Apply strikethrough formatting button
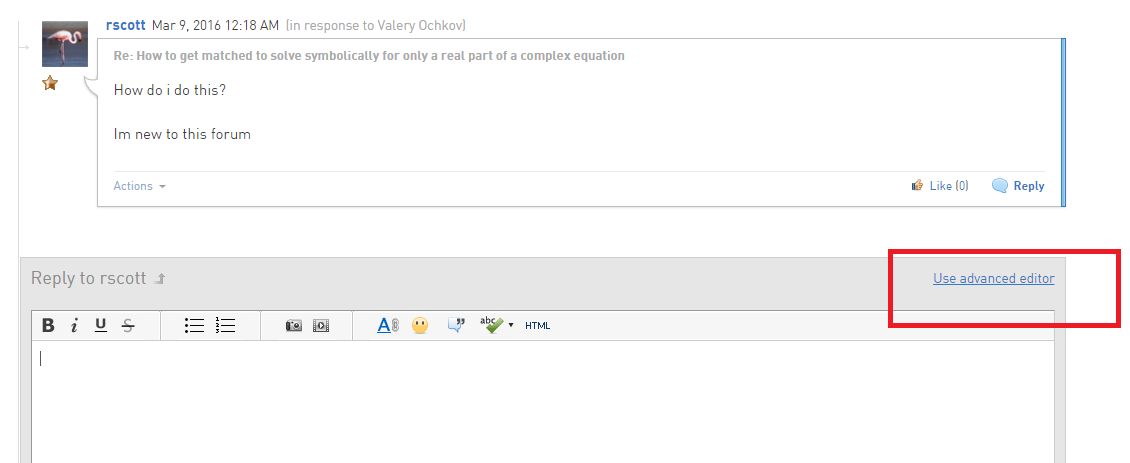 (x=128, y=325)
